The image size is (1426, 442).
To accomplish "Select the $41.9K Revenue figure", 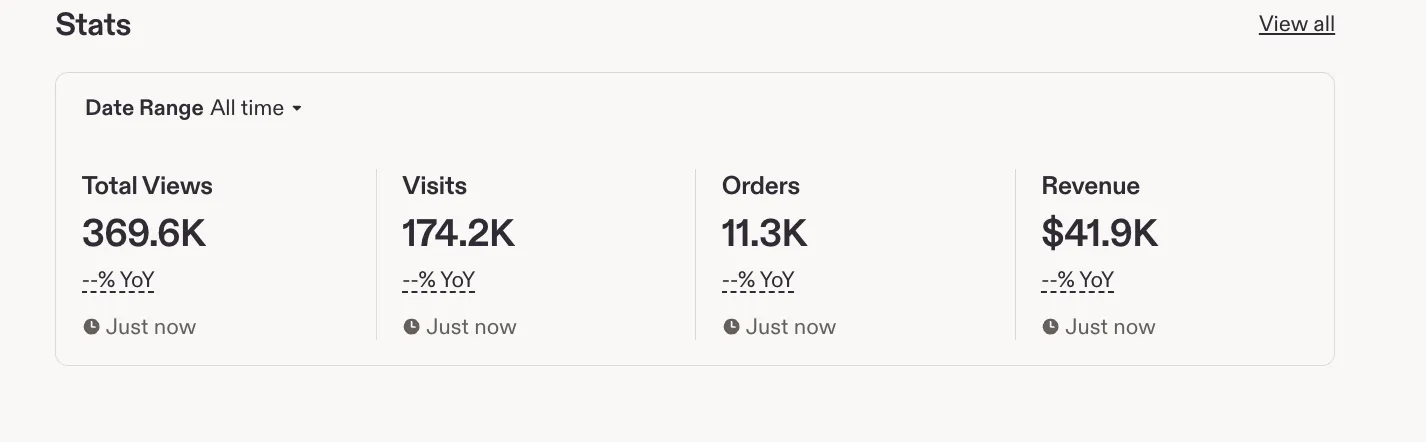I will pyautogui.click(x=1100, y=233).
